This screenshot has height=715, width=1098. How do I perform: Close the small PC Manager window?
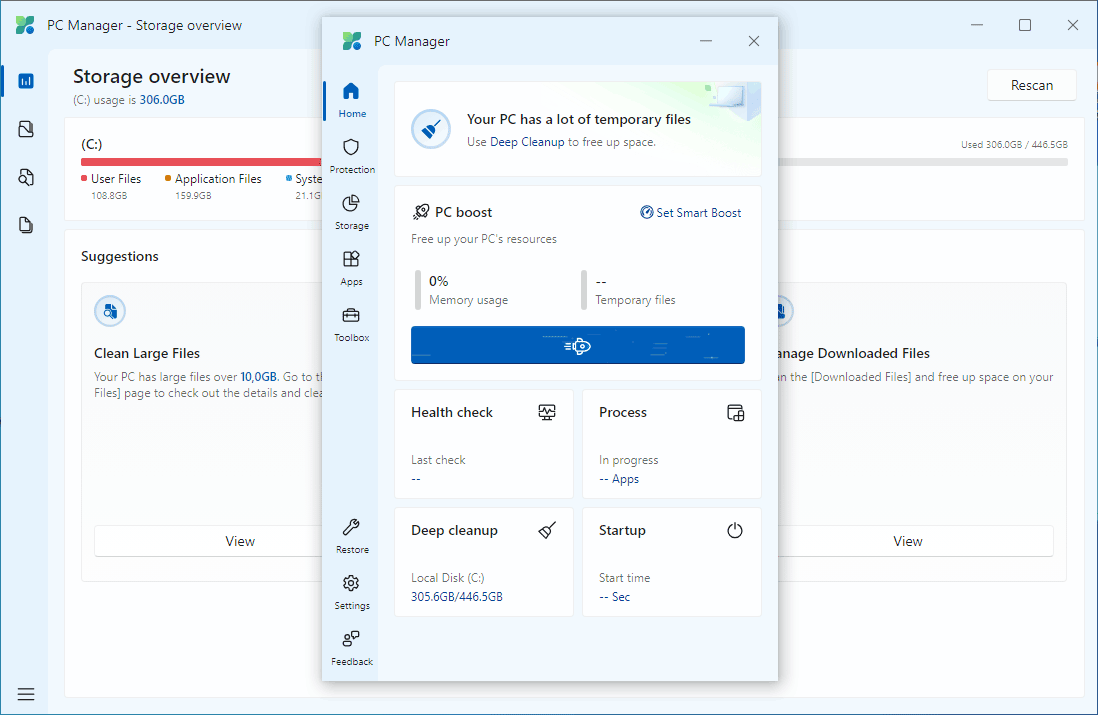pos(753,41)
